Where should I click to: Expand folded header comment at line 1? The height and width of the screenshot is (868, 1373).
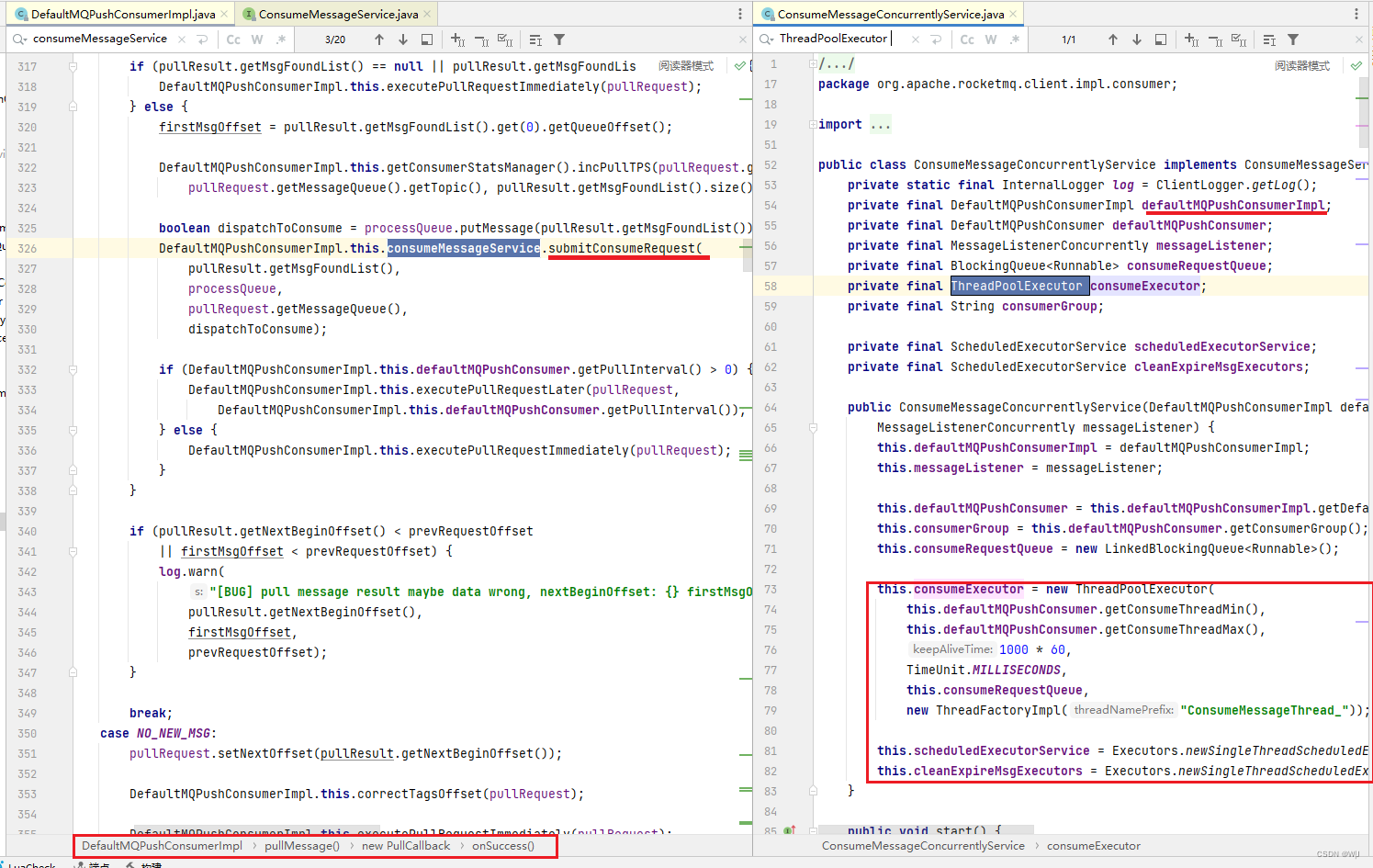point(813,63)
